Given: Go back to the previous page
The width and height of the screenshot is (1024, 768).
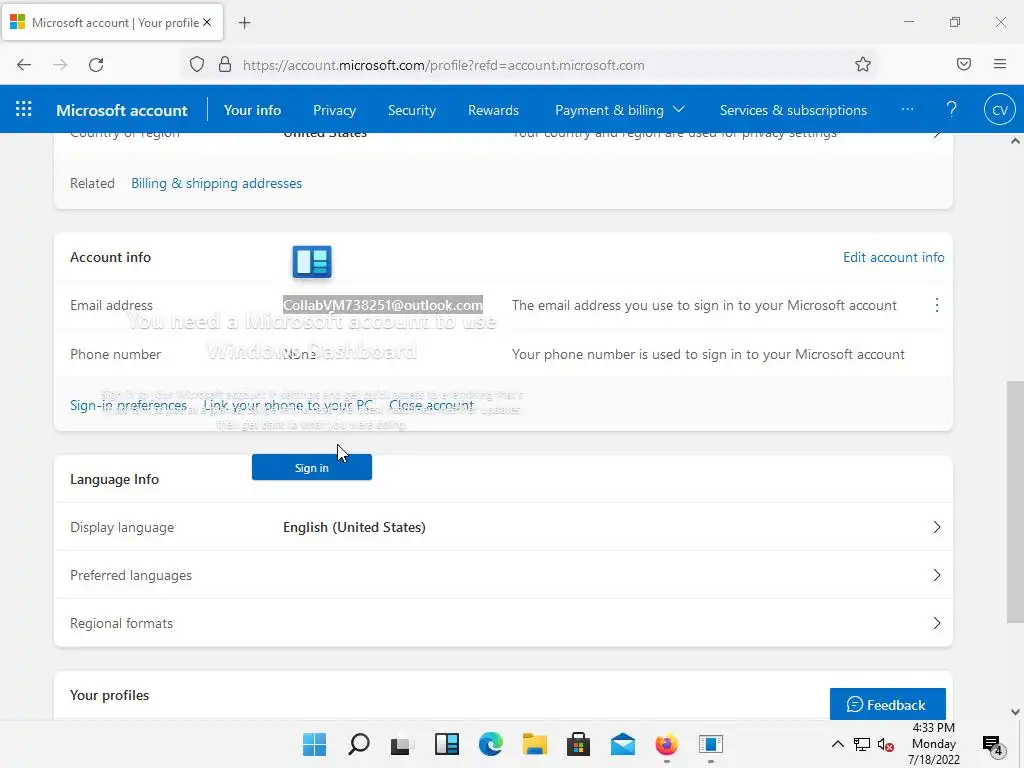Looking at the screenshot, I should click(x=24, y=65).
